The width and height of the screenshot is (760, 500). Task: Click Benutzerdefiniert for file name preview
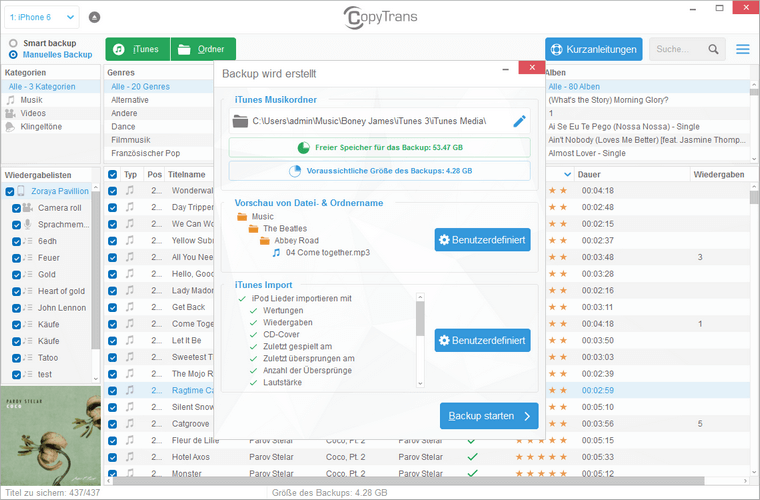(482, 240)
